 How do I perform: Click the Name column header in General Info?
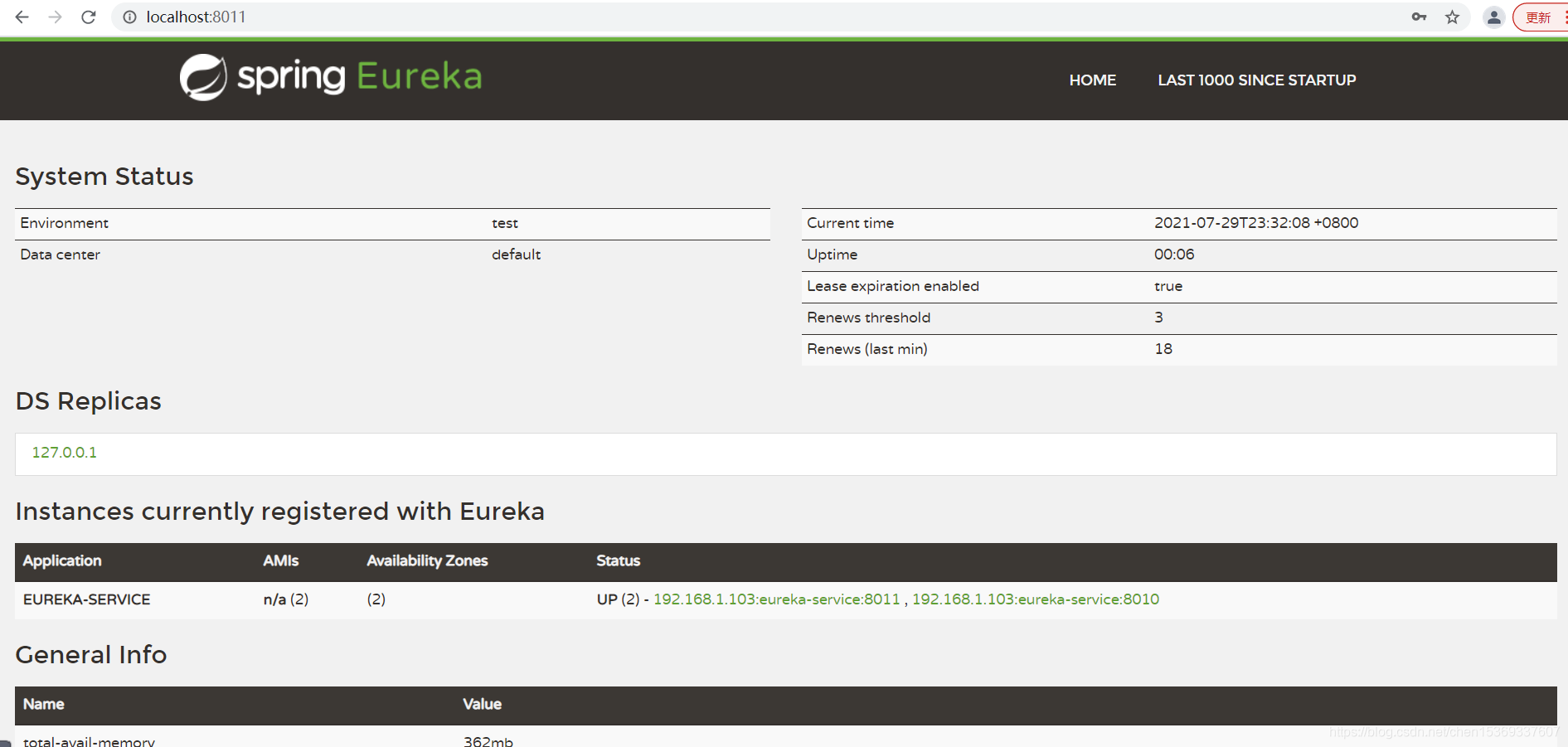(44, 704)
